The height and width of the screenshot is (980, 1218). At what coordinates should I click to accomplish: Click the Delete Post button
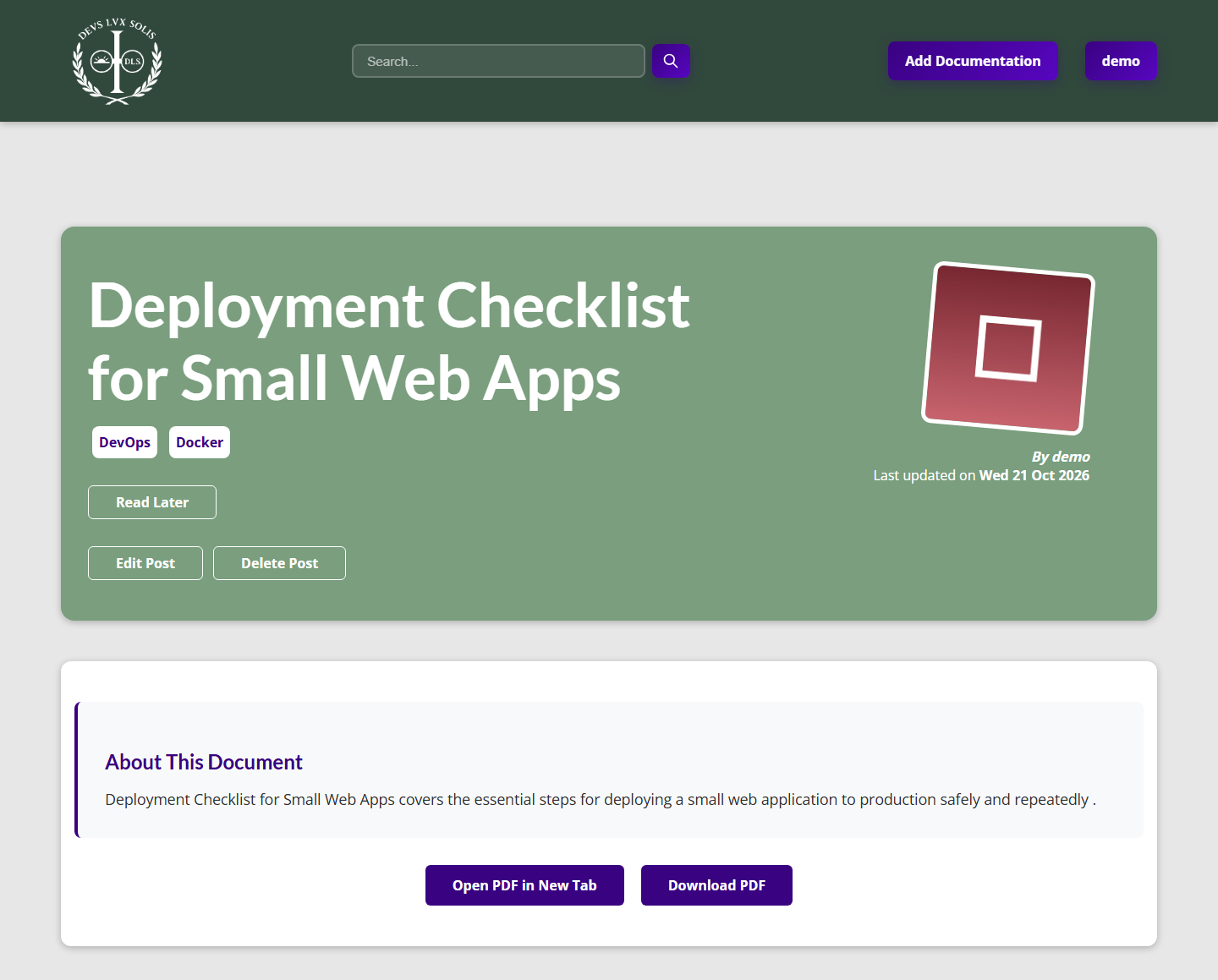coord(279,563)
